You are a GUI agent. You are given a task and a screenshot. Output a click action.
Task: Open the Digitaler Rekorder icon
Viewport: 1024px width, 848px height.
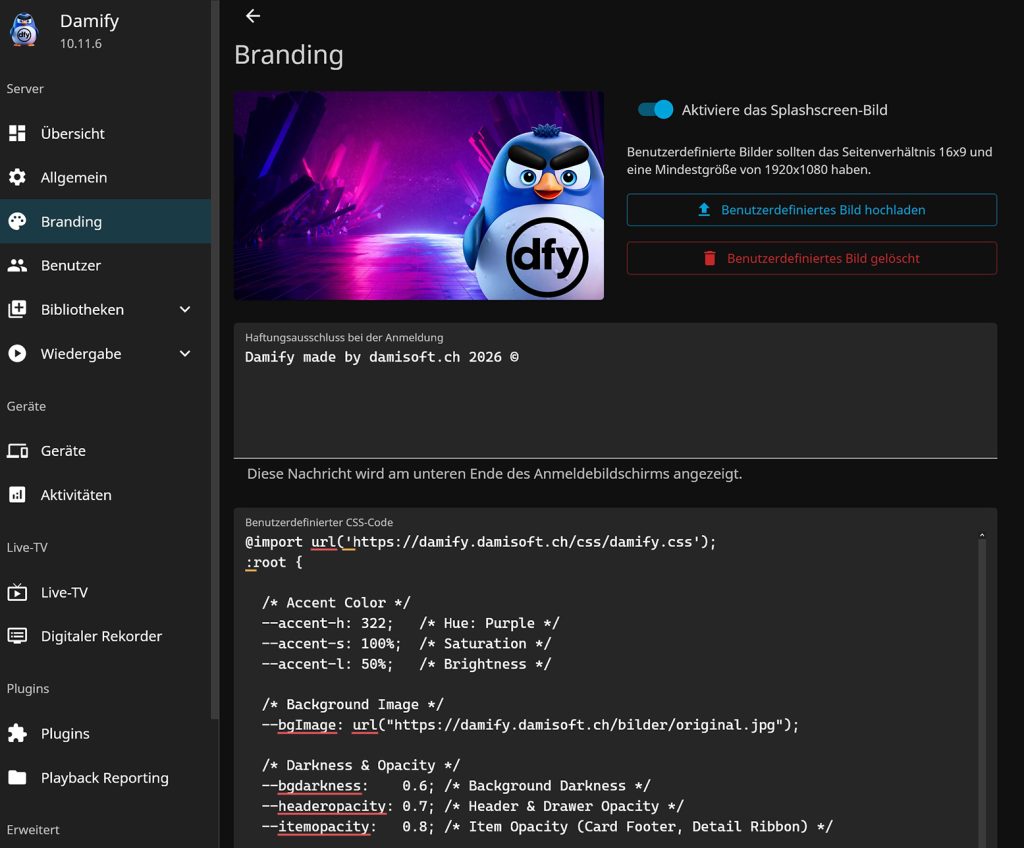[17, 636]
